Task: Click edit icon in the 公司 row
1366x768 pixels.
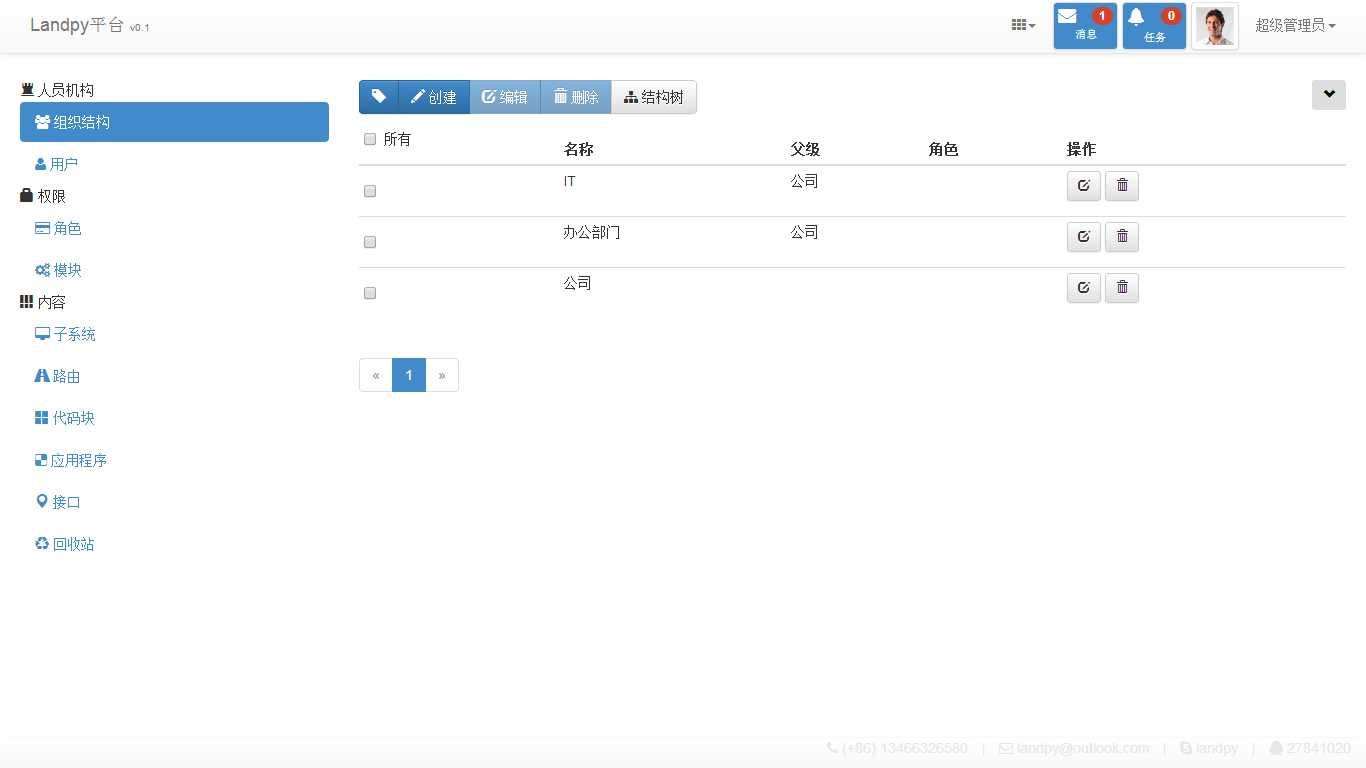Action: pyautogui.click(x=1084, y=288)
